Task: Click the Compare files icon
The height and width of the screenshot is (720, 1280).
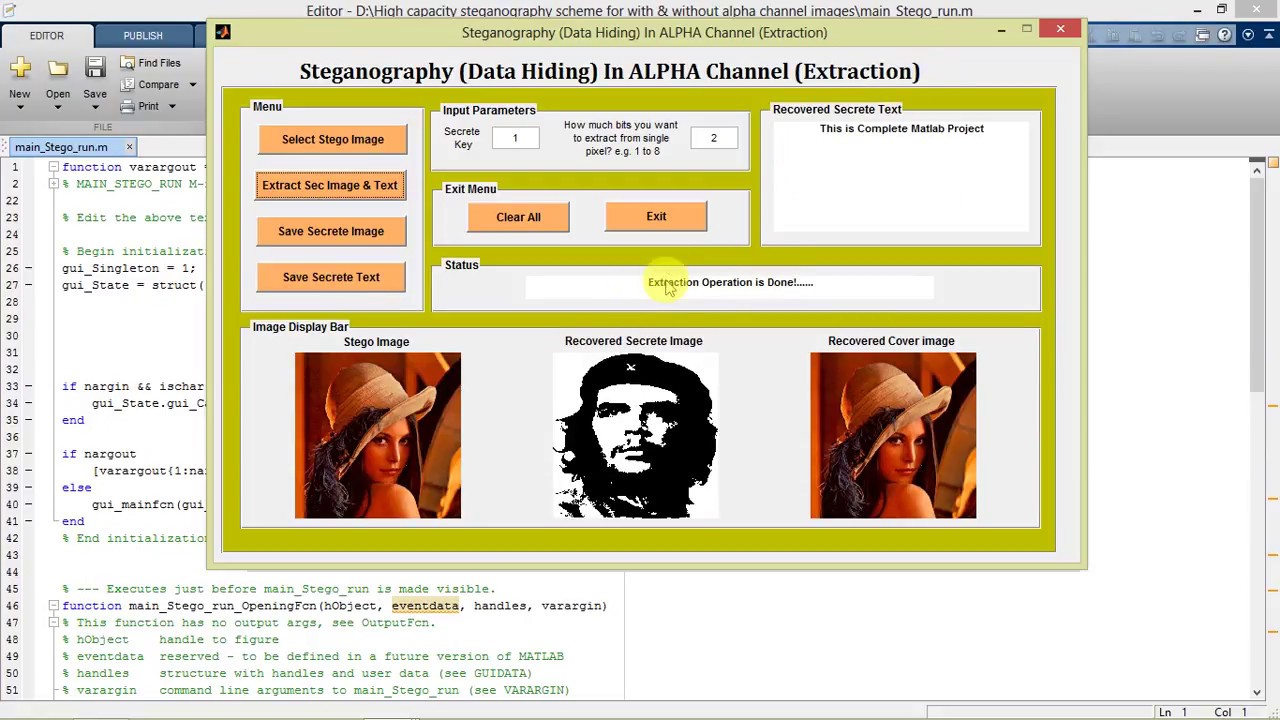Action: (128, 85)
